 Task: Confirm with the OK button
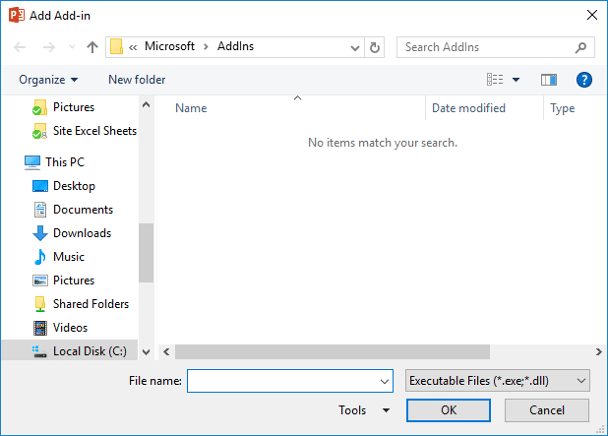pos(449,410)
